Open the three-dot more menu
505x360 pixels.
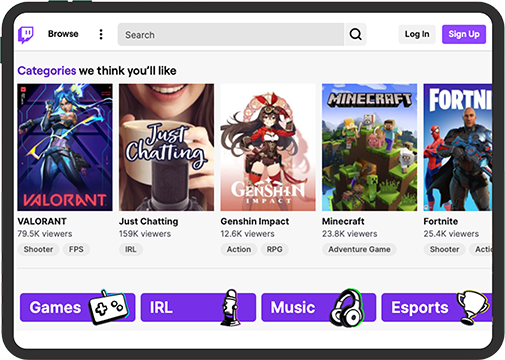pyautogui.click(x=101, y=34)
